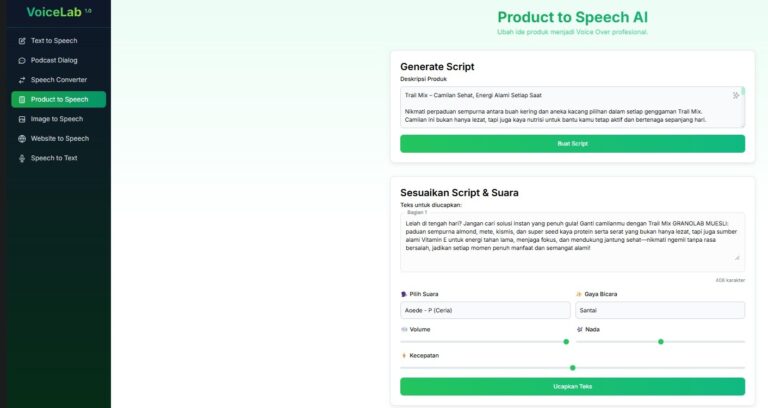The width and height of the screenshot is (768, 408).
Task: Click the Volume slider handle
Action: tap(566, 342)
